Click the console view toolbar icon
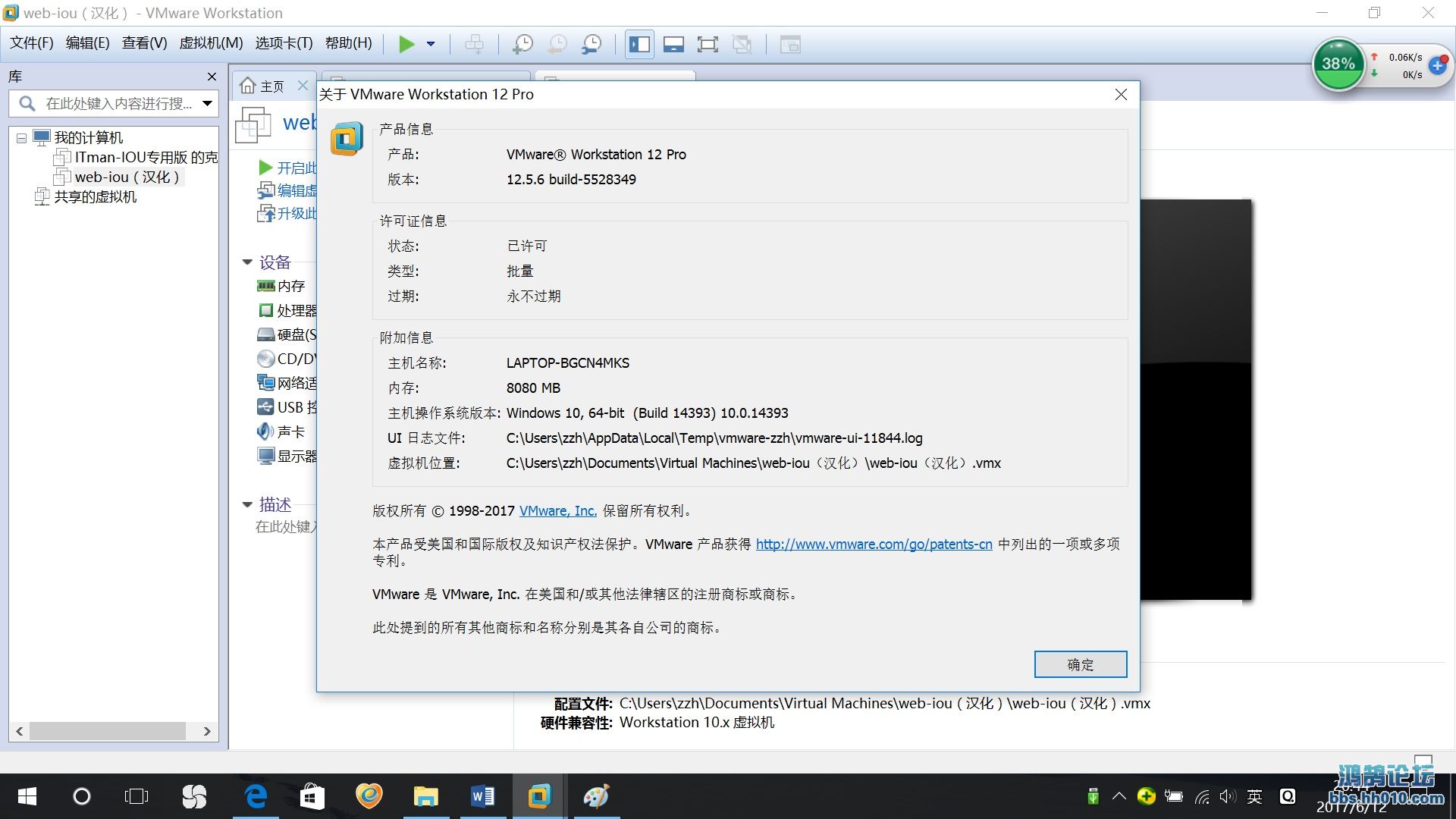The height and width of the screenshot is (819, 1456). 790,44
